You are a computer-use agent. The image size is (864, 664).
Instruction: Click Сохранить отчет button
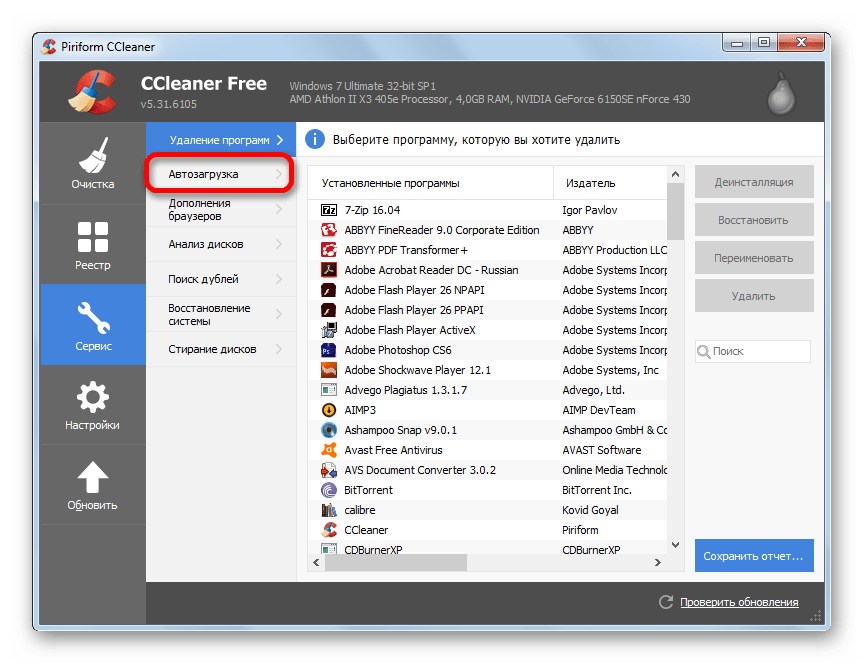754,555
